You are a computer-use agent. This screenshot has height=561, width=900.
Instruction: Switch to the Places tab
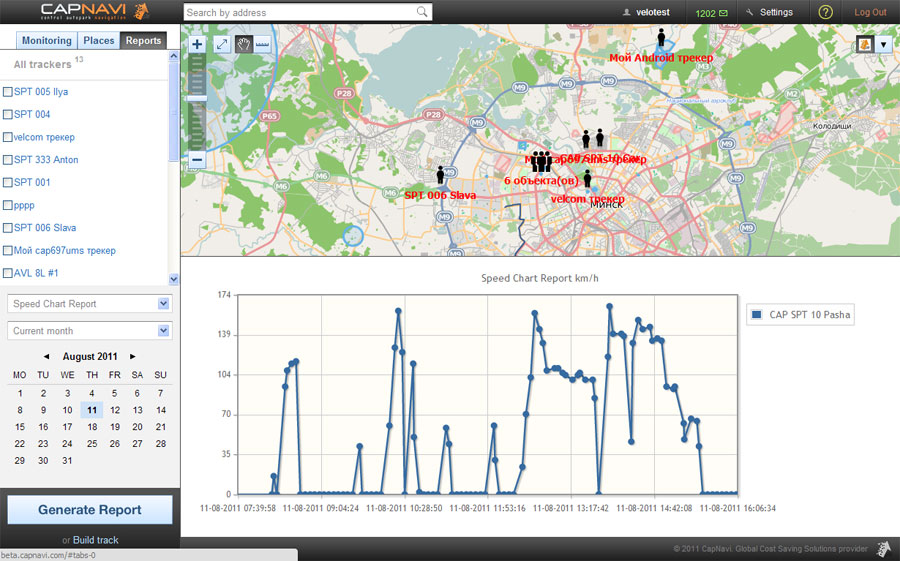pyautogui.click(x=99, y=40)
